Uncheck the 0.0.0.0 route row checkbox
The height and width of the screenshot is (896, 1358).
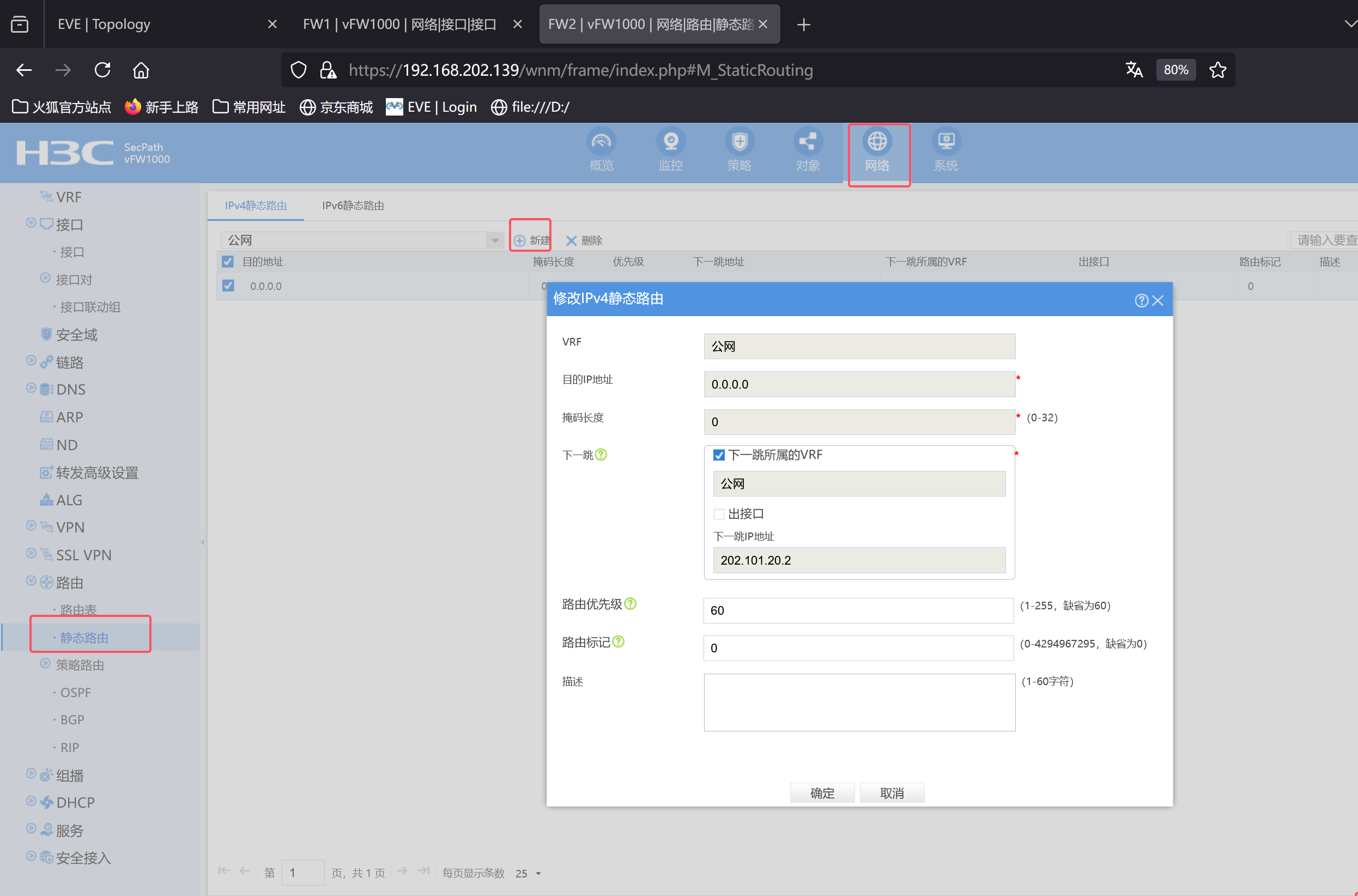[228, 286]
